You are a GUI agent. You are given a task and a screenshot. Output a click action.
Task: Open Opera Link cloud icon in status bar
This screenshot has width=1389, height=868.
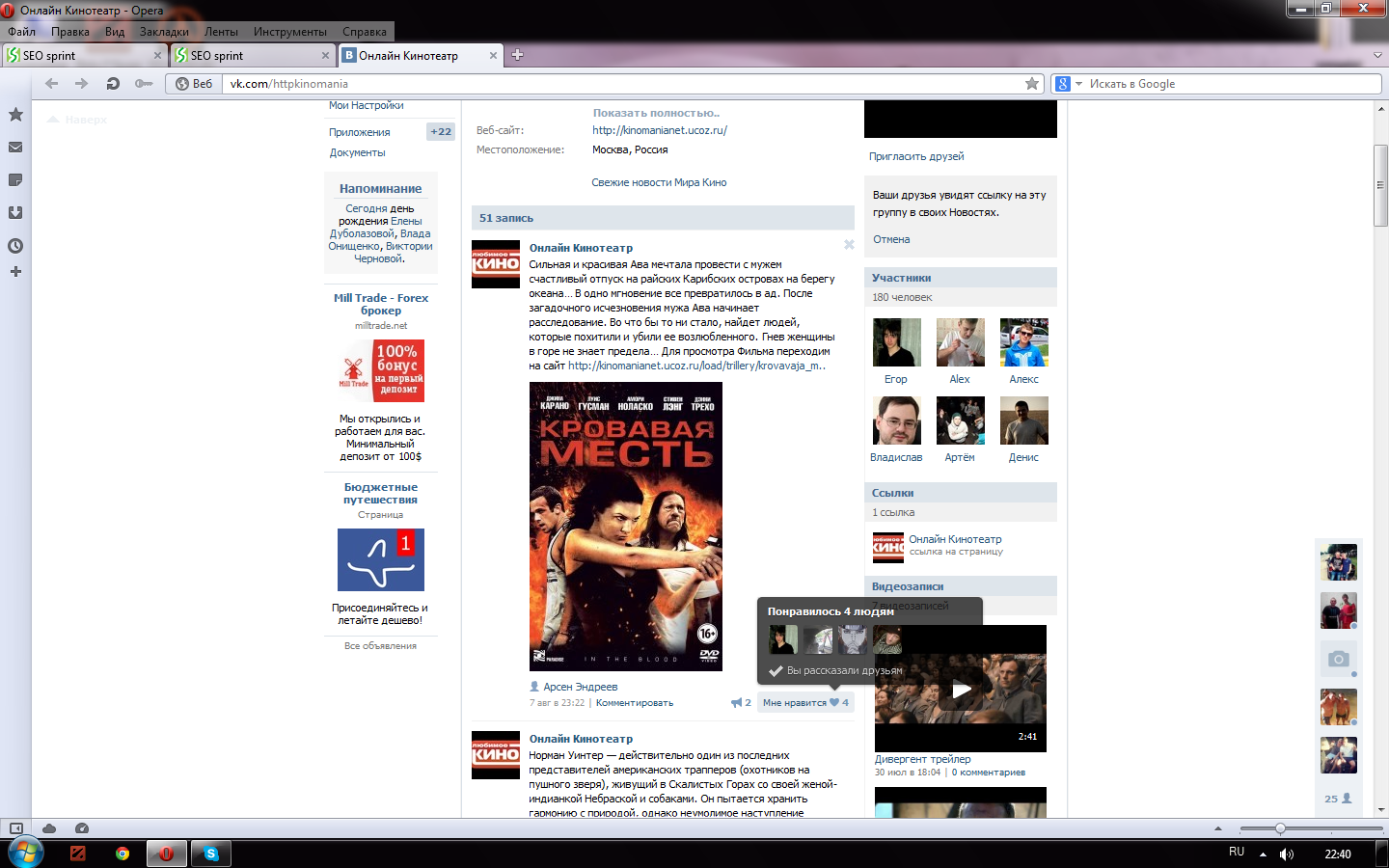(x=49, y=828)
